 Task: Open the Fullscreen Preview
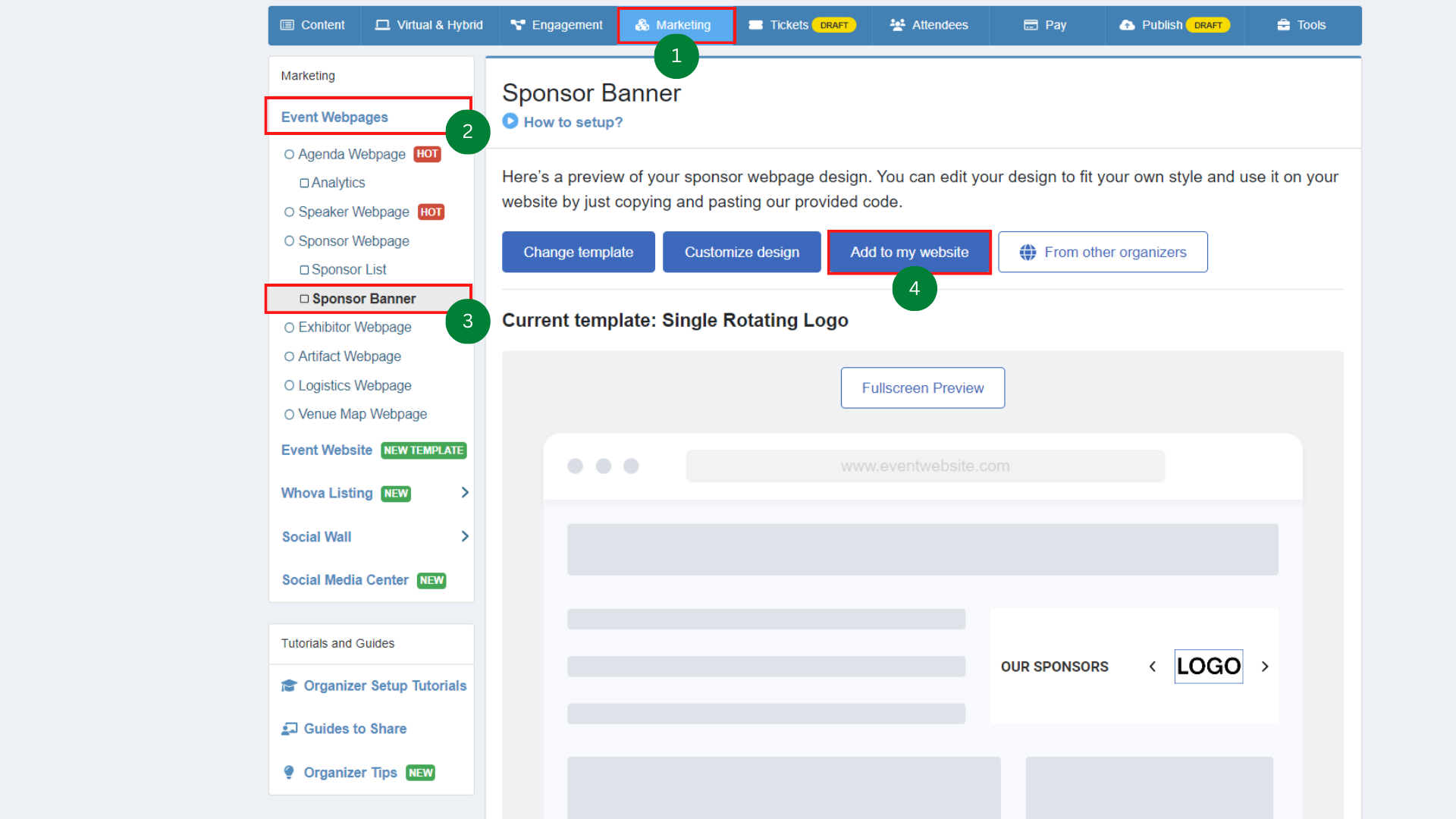(922, 388)
